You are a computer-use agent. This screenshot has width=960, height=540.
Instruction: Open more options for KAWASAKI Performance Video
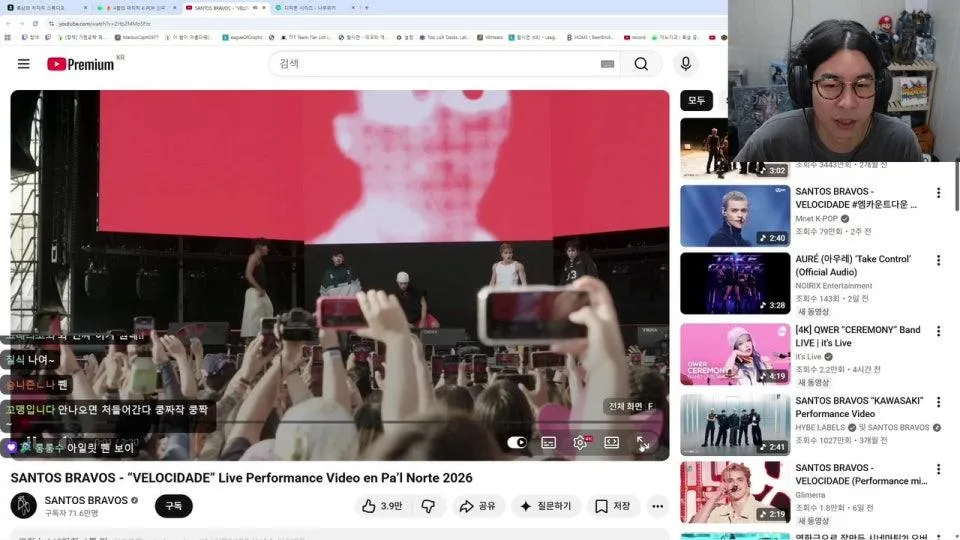(939, 402)
